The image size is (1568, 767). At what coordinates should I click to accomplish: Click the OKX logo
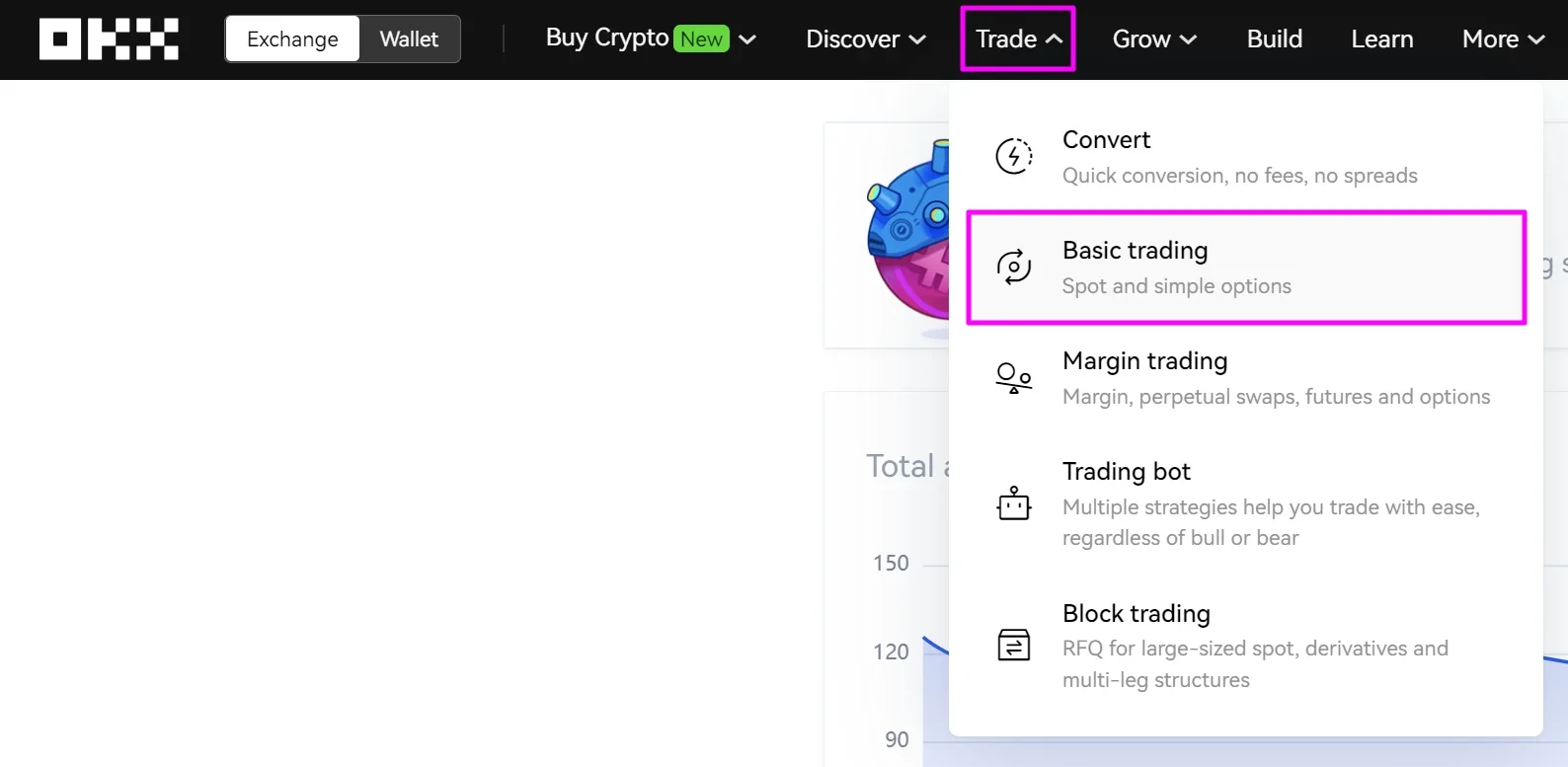[109, 39]
